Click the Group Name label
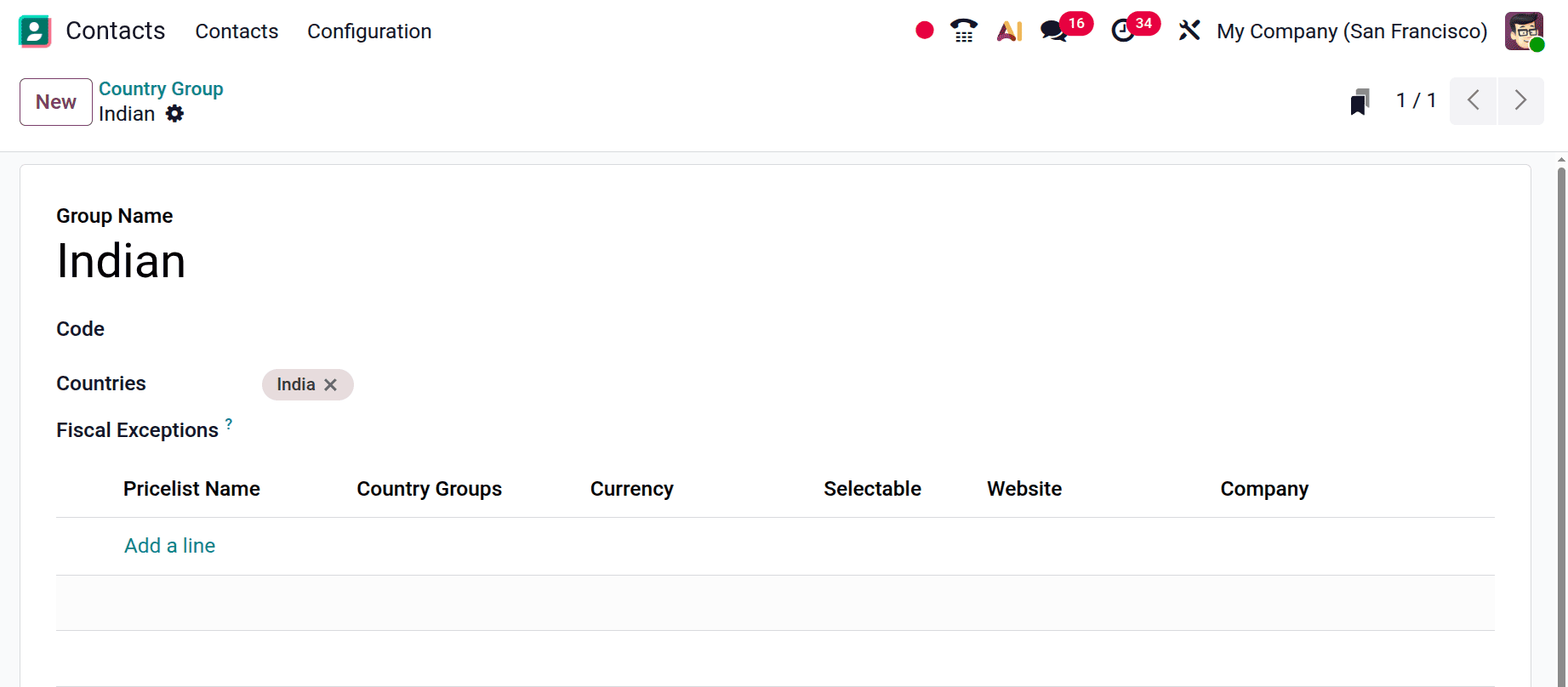This screenshot has height=687, width=1568. click(114, 216)
